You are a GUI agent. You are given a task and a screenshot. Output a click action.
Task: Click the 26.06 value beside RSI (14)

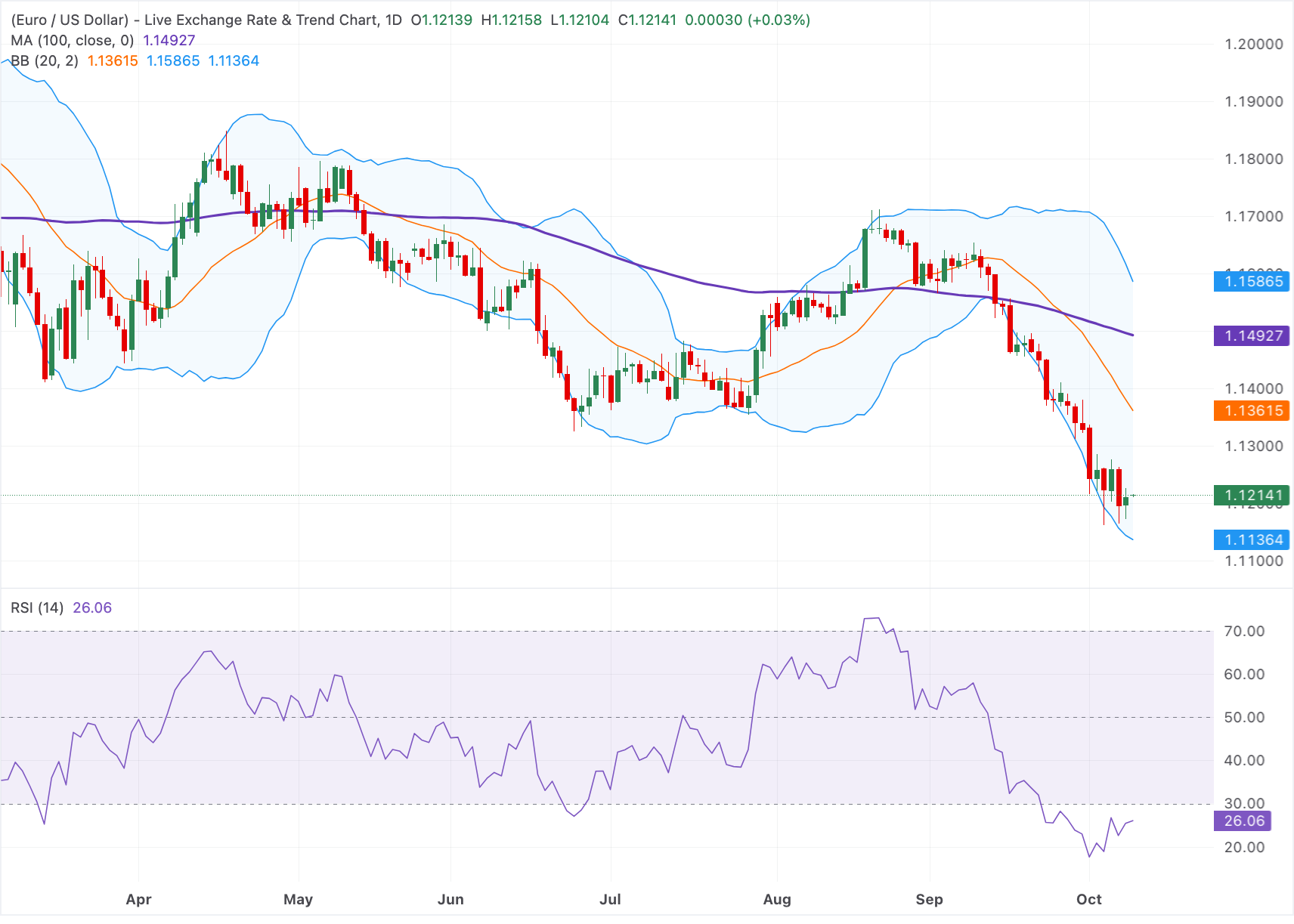(92, 607)
